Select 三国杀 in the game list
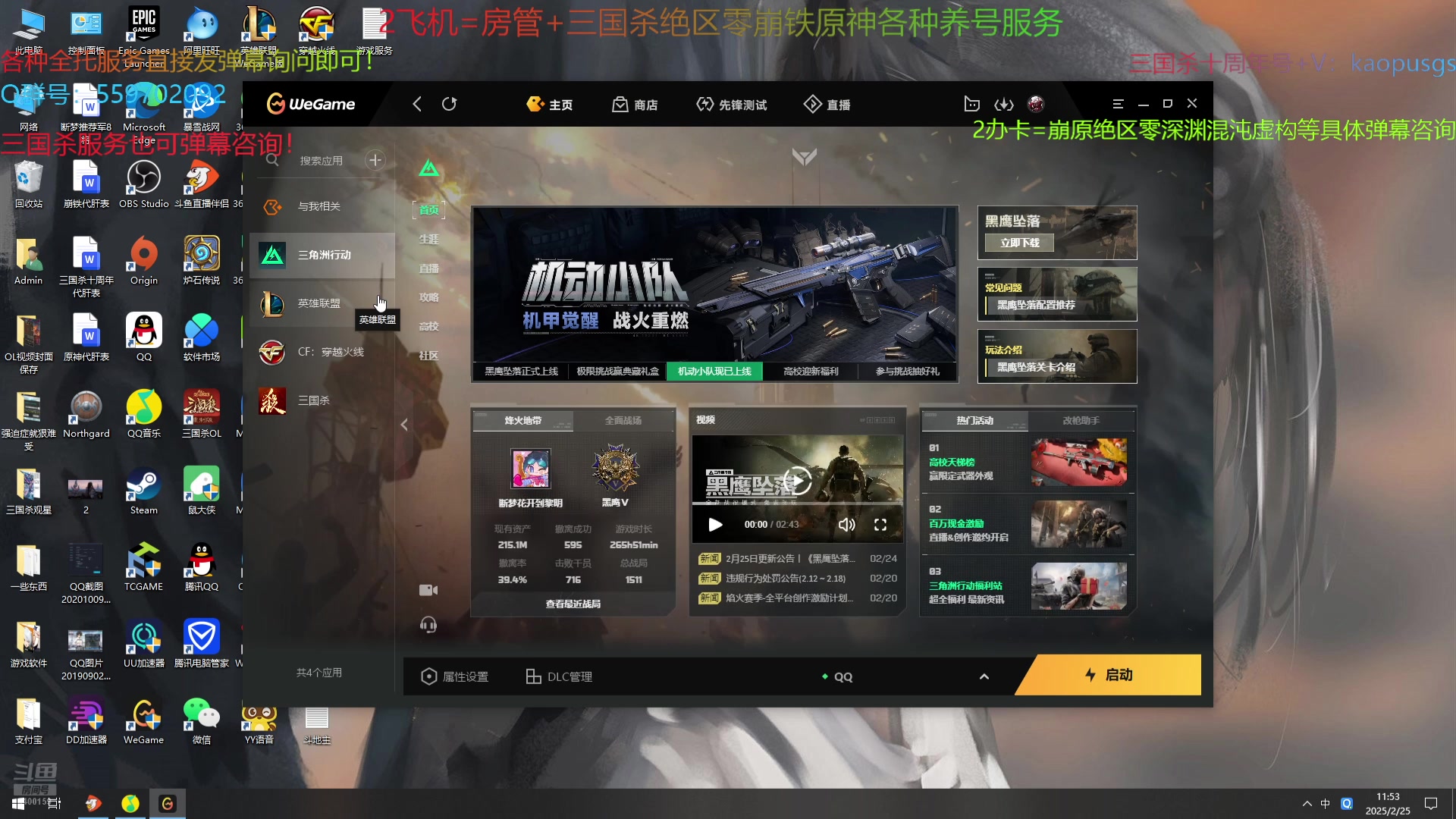Screen dimensions: 1456x819 322,400
